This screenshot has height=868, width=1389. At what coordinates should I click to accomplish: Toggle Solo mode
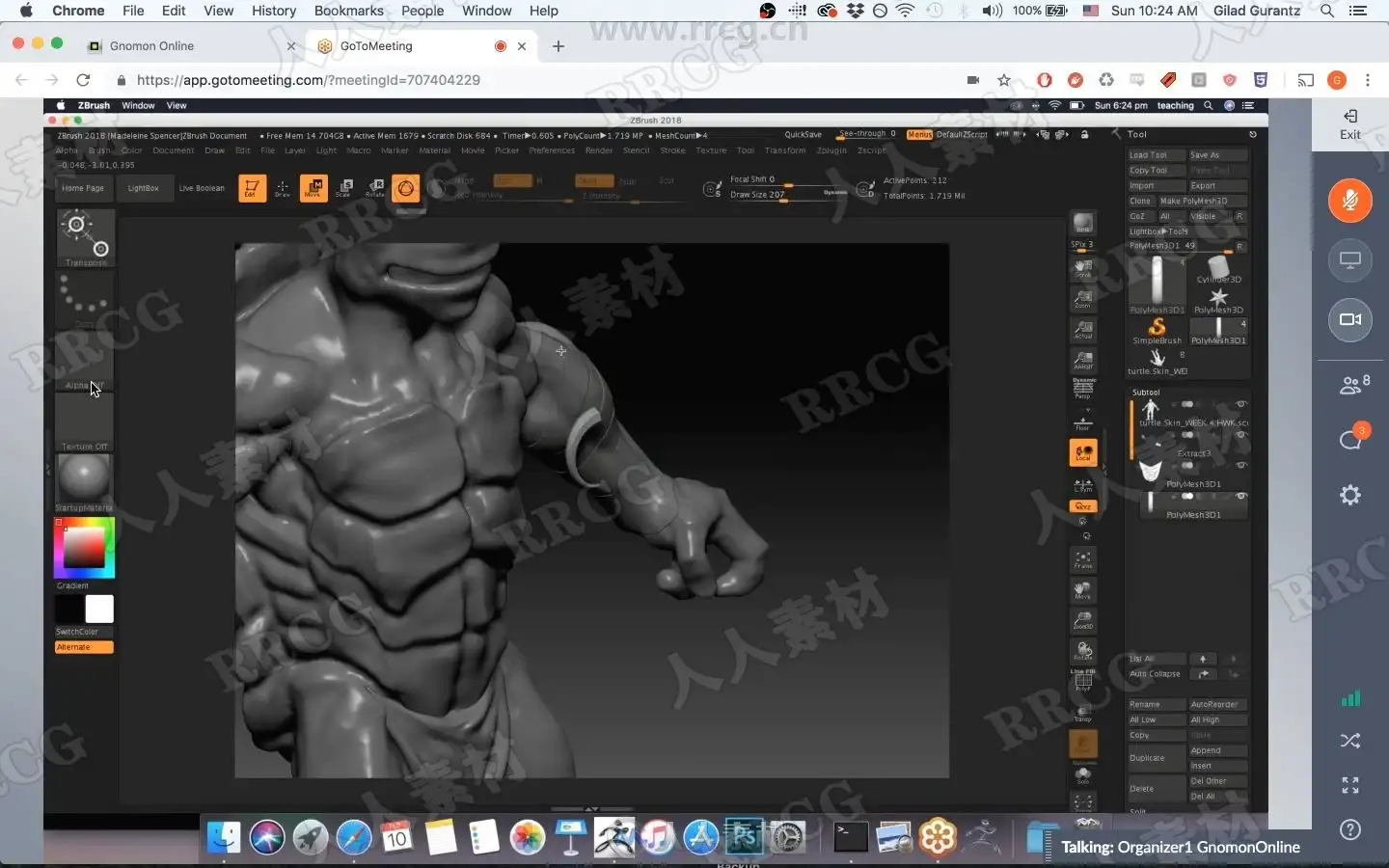pyautogui.click(x=1083, y=774)
